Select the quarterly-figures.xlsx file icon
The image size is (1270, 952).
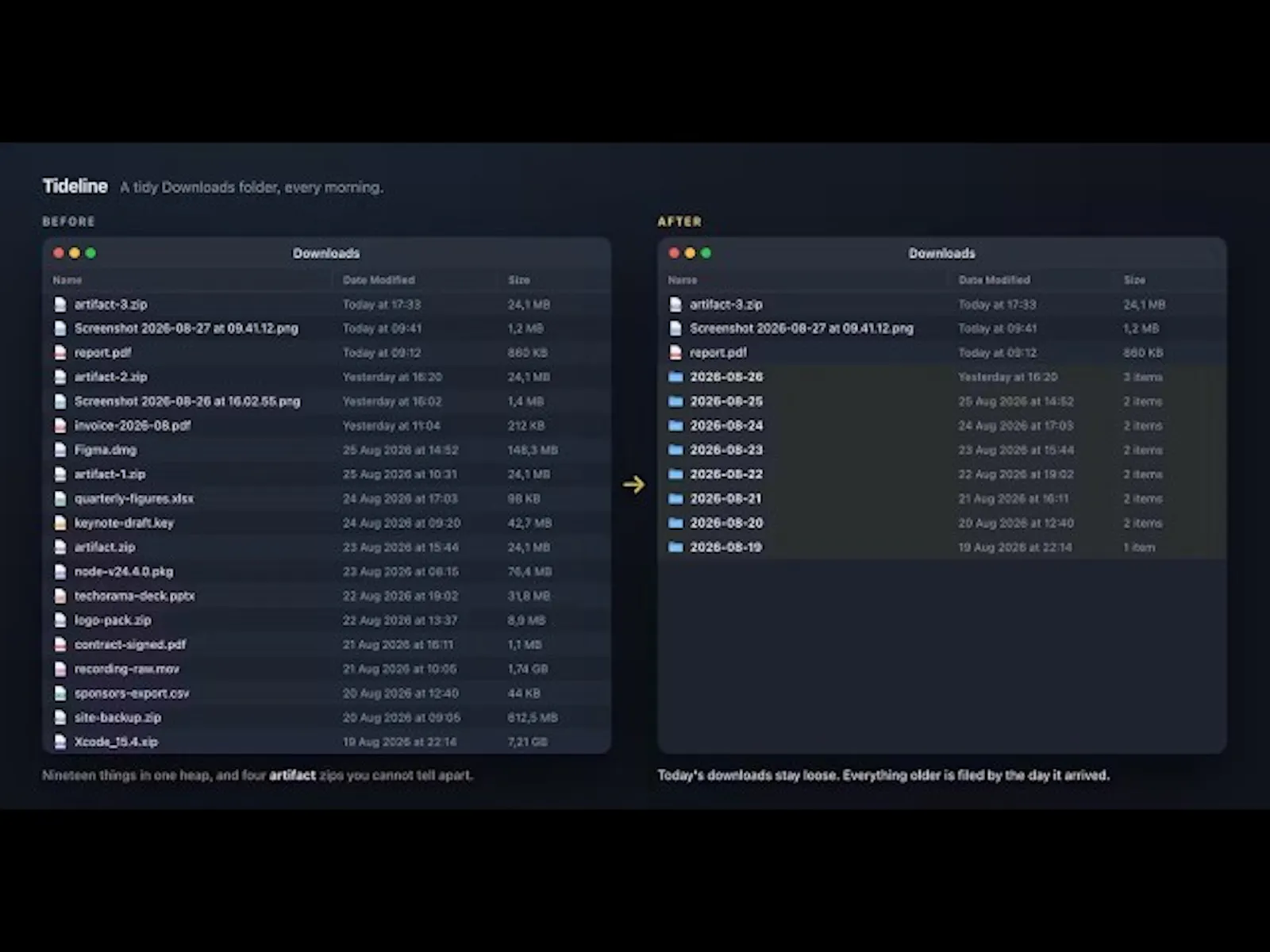point(60,499)
